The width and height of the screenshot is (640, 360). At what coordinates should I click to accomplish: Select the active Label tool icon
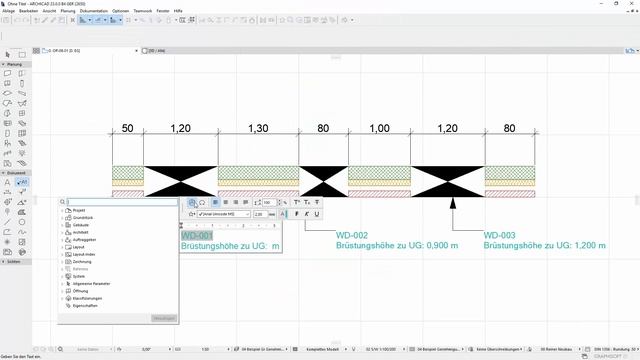pyautogui.click(x=22, y=182)
